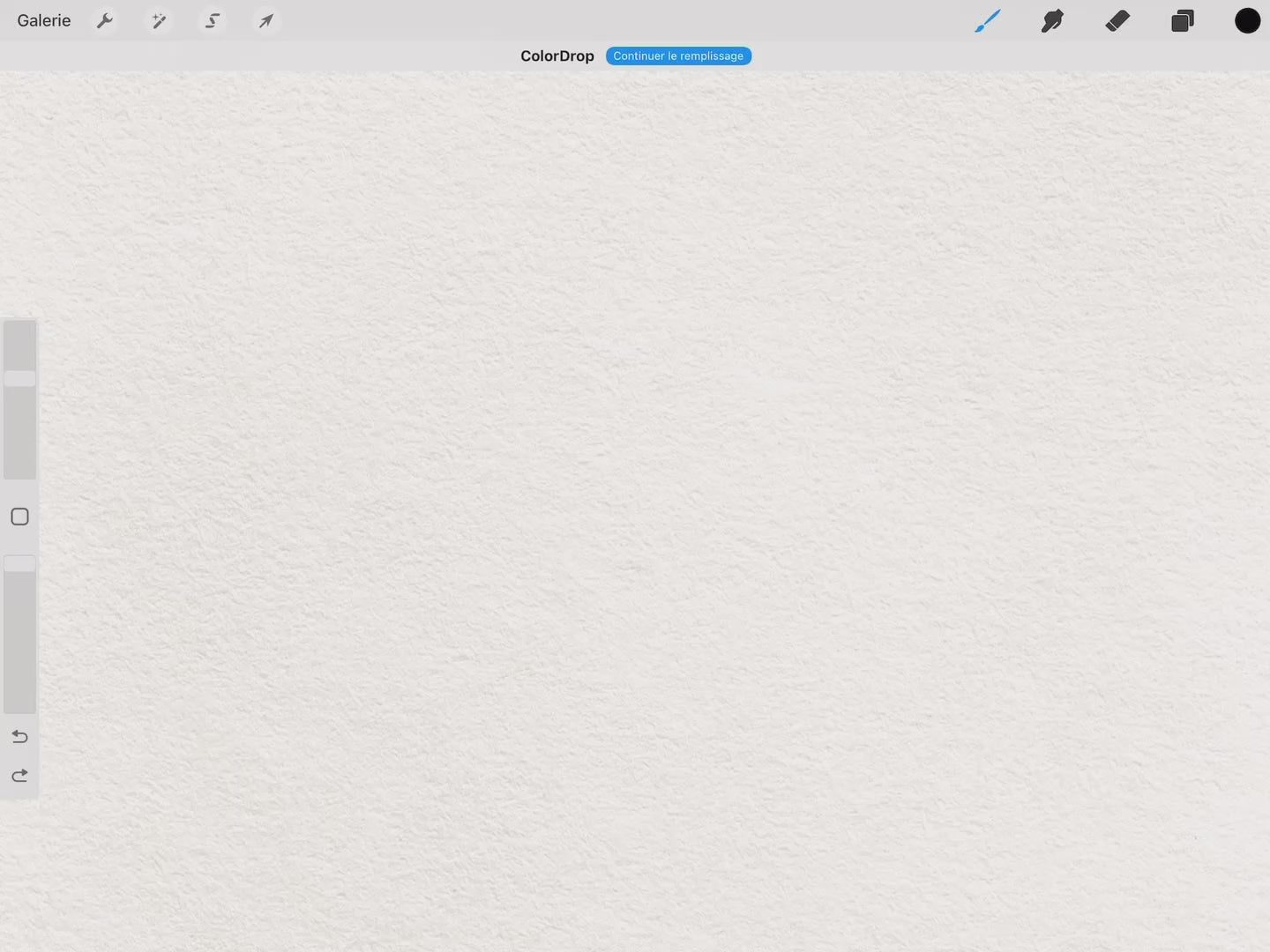
Task: Click the bottom of the opacity slider track
Action: (x=19, y=703)
